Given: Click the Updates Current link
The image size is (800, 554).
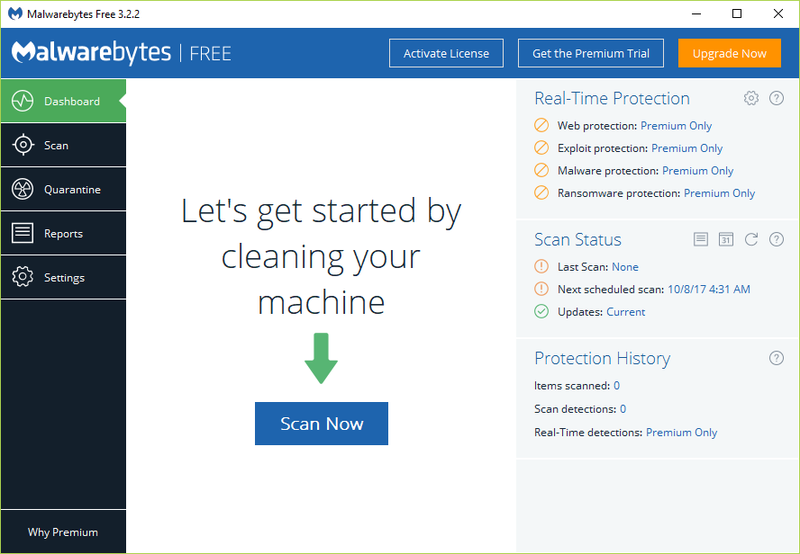Looking at the screenshot, I should [626, 312].
